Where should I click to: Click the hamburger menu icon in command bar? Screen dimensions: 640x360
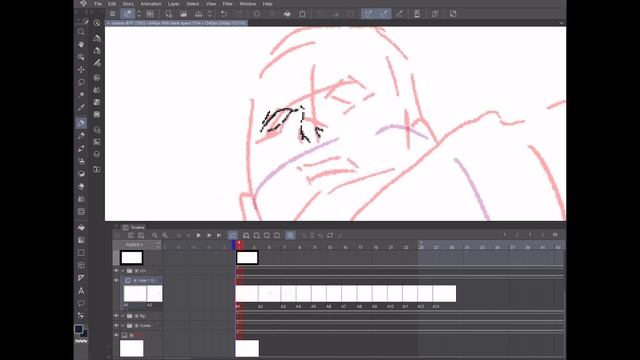(x=112, y=14)
